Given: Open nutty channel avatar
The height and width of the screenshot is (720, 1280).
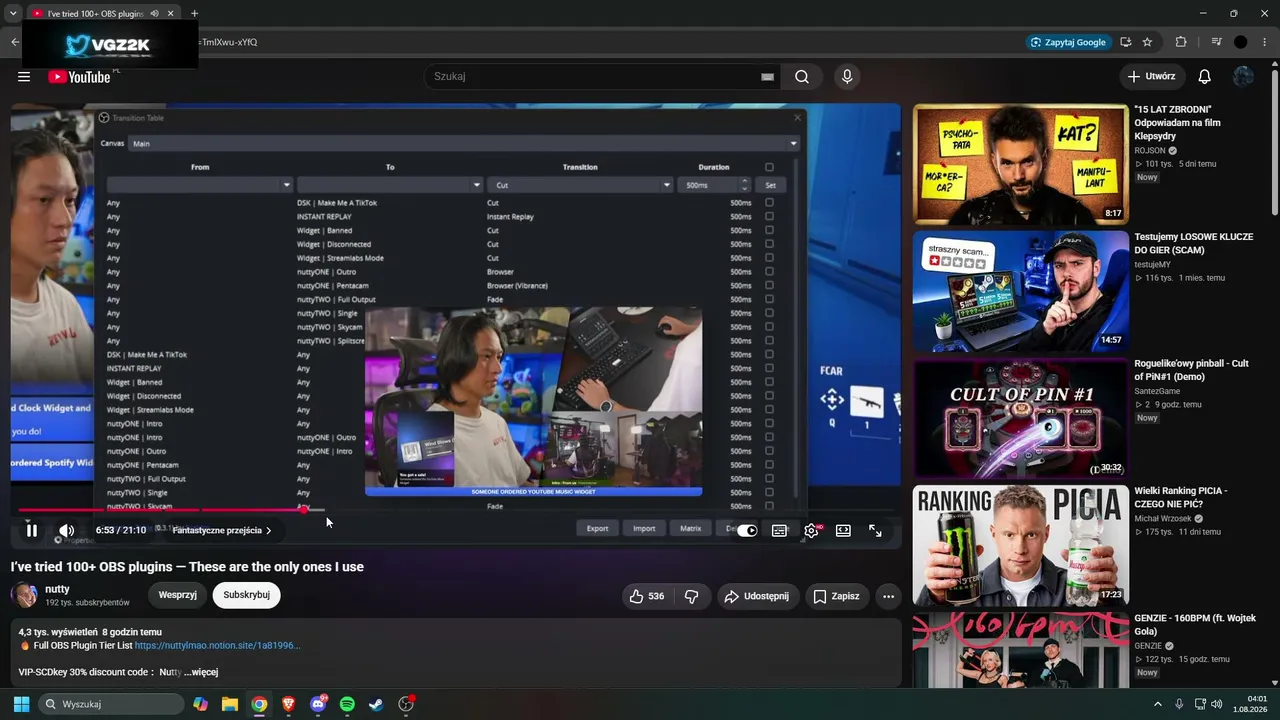Looking at the screenshot, I should pos(24,595).
